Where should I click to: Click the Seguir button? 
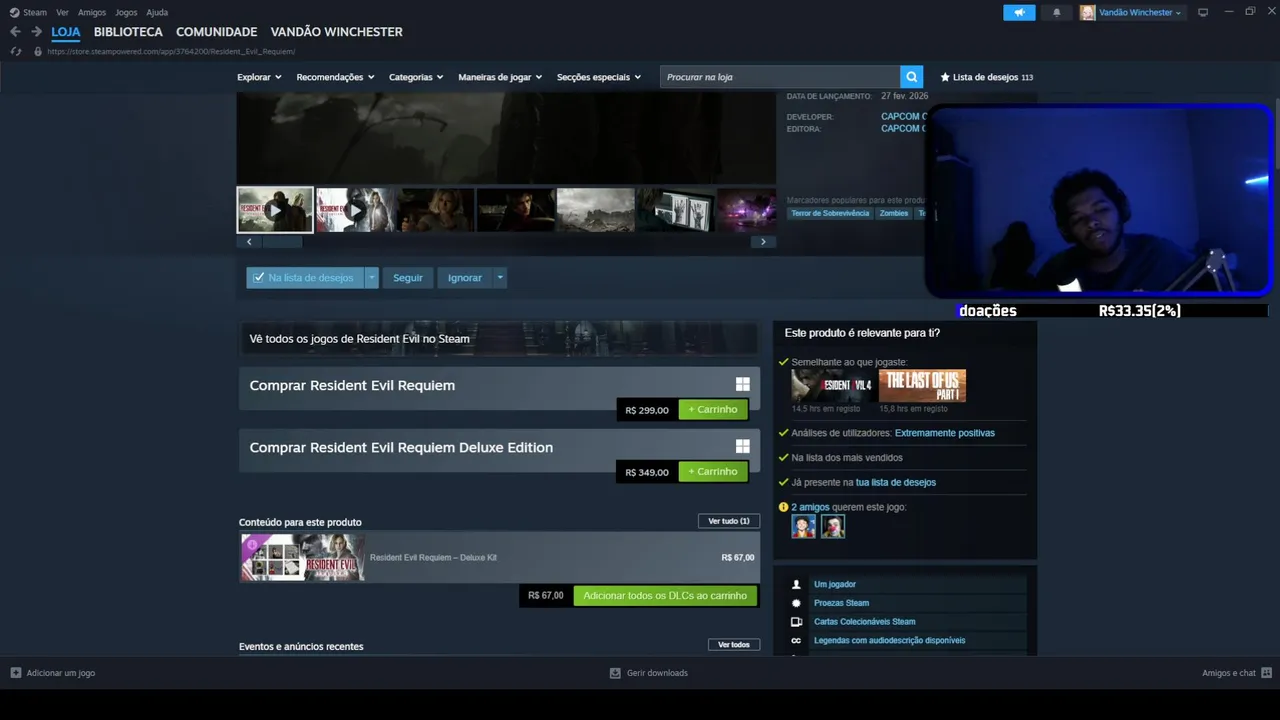tap(408, 277)
